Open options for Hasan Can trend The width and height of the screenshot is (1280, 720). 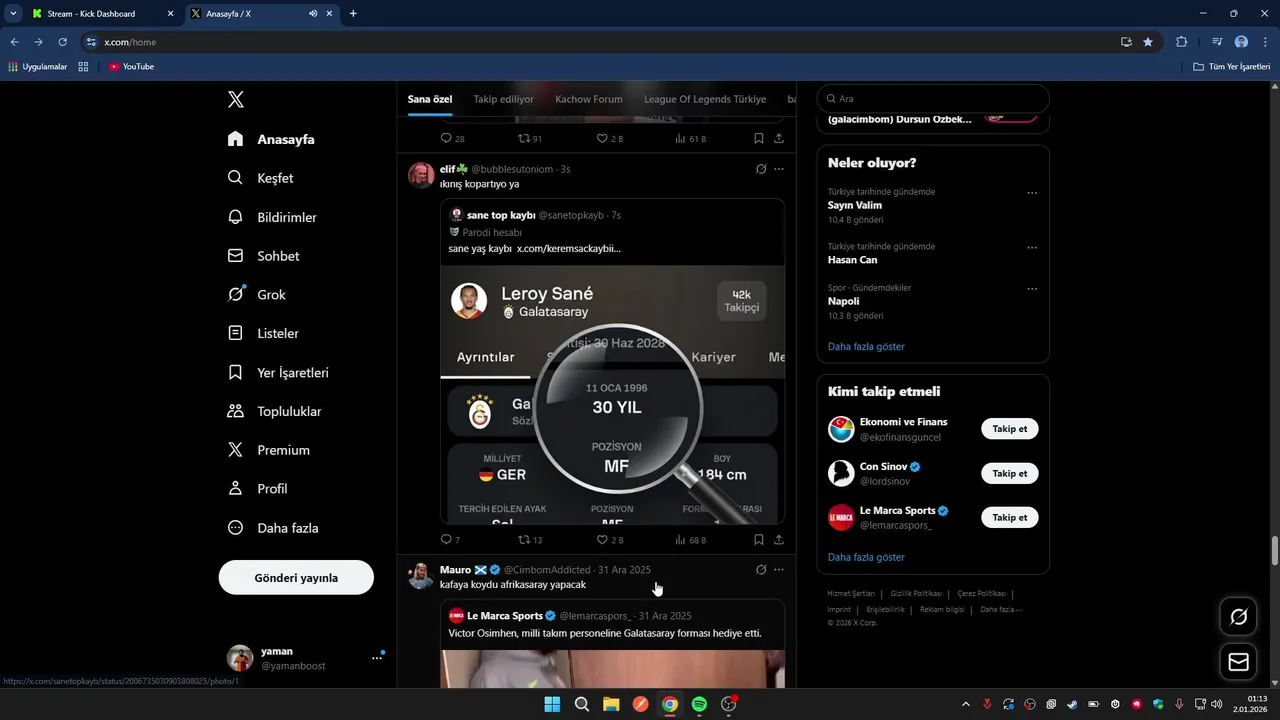1032,248
